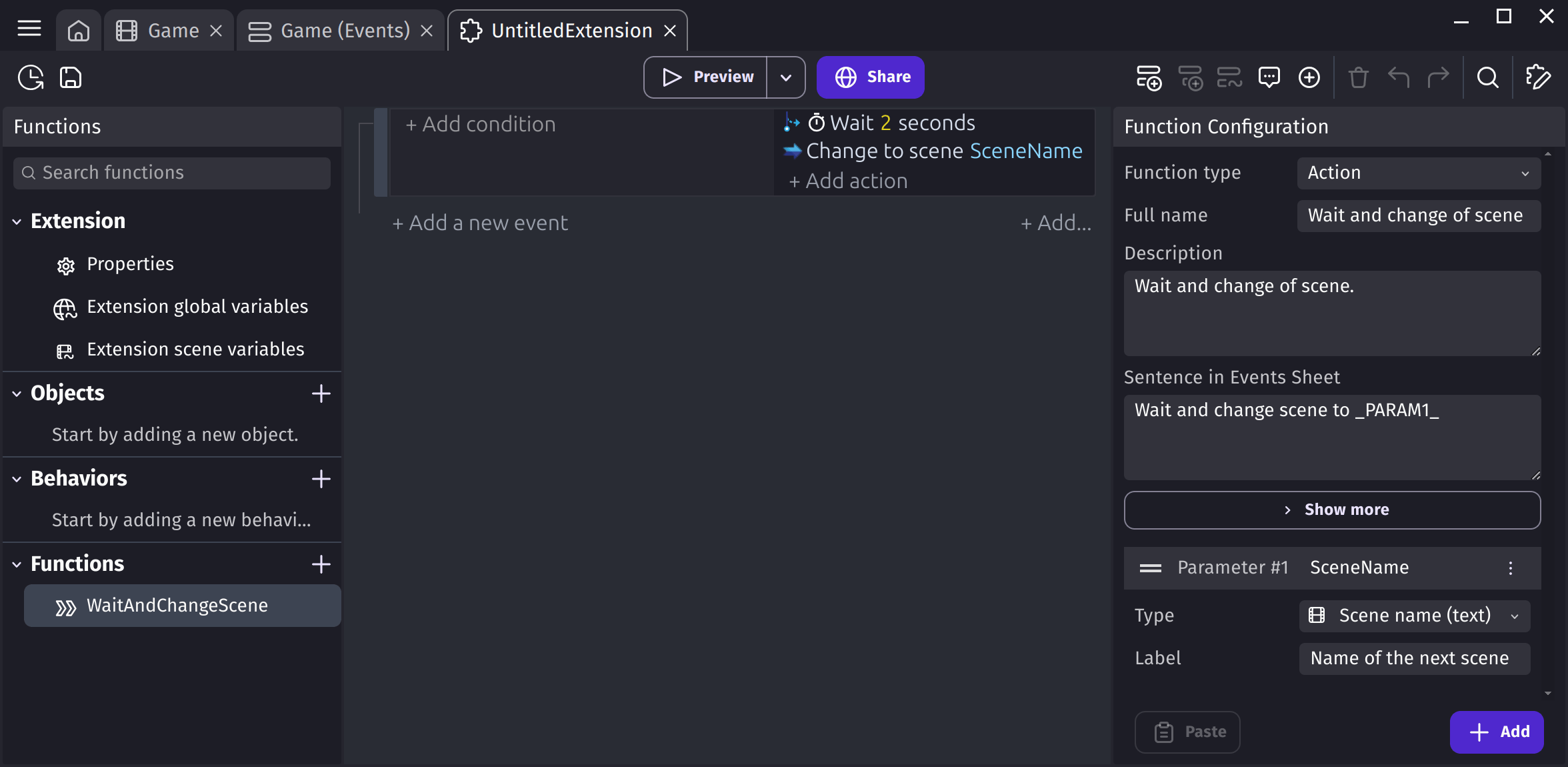Go to the Home tab icon
The height and width of the screenshot is (767, 1568).
pyautogui.click(x=79, y=31)
